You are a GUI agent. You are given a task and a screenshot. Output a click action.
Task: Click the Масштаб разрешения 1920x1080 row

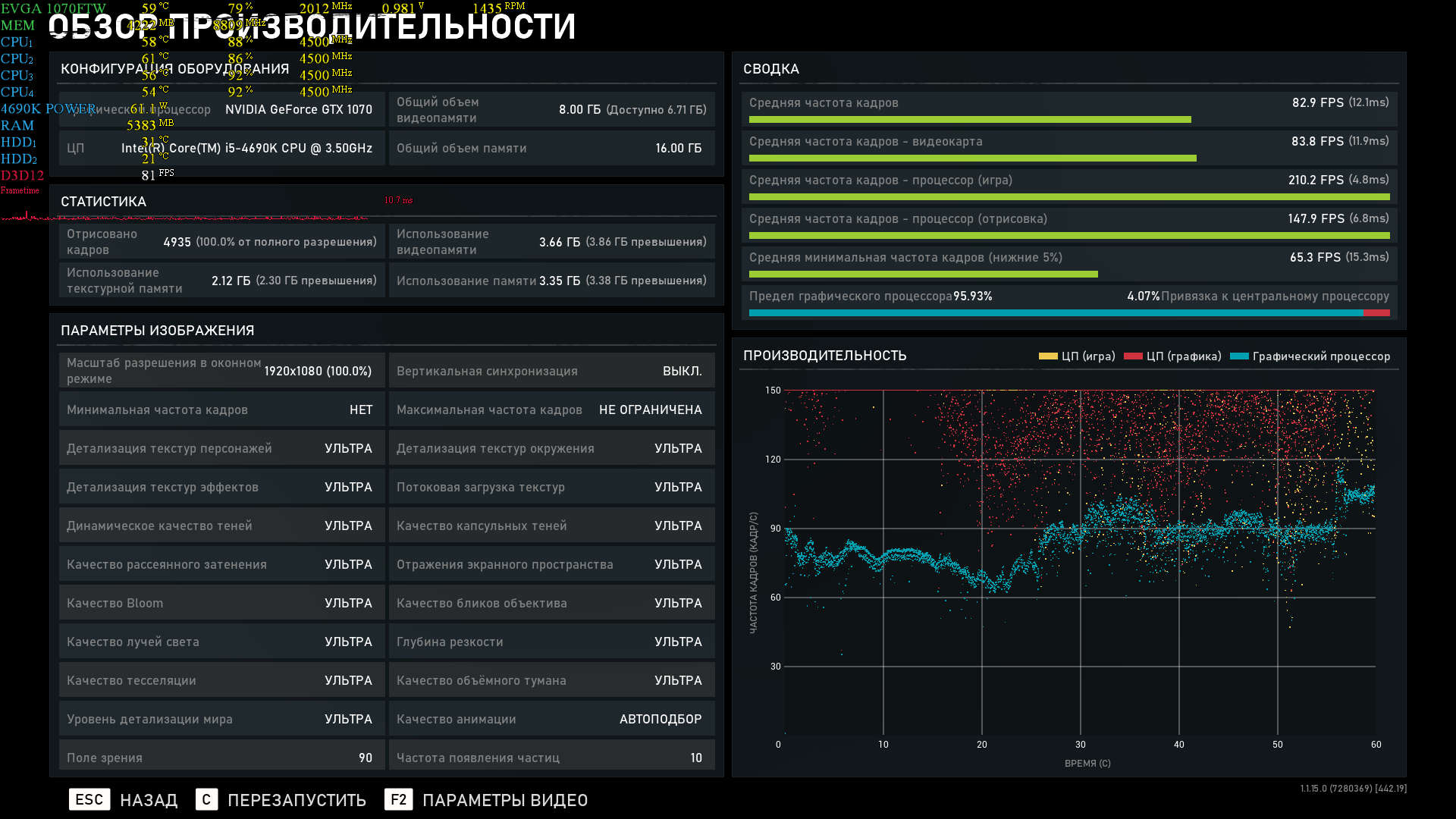(x=221, y=371)
